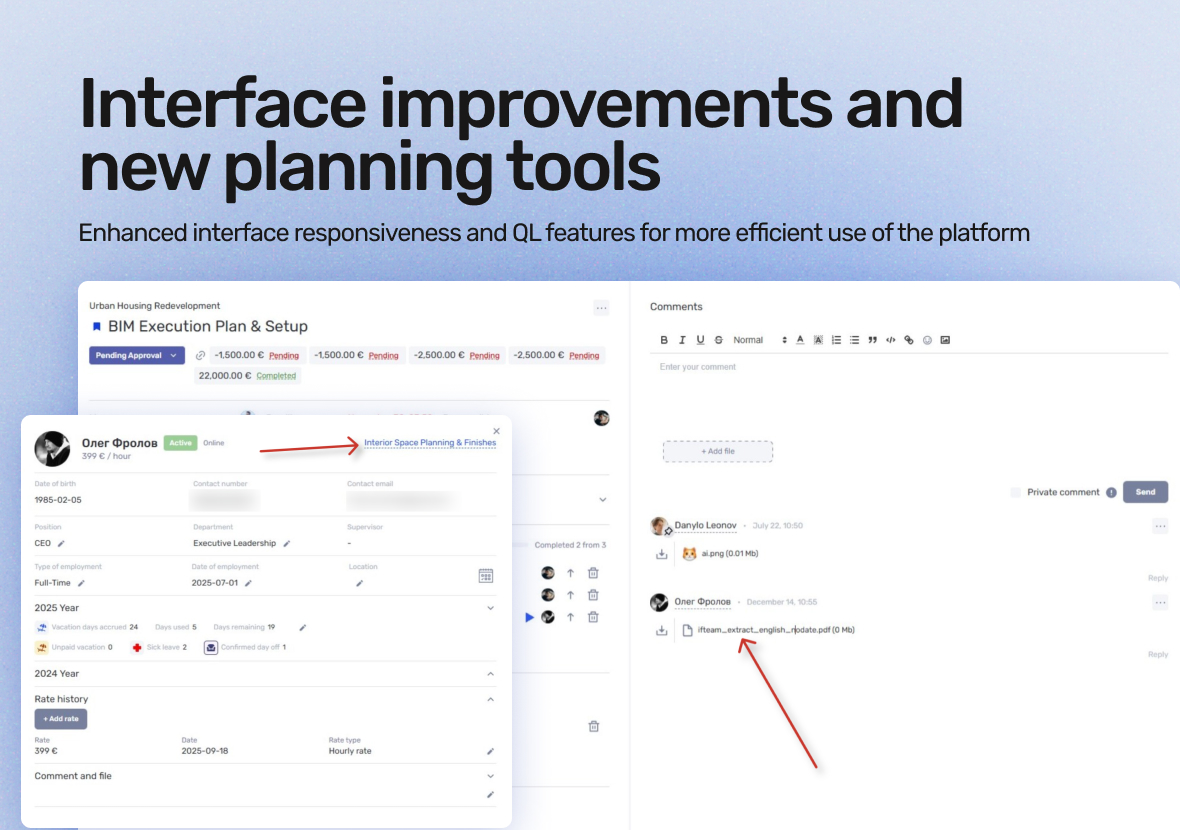Click the Send comment button
Image resolution: width=1180 pixels, height=830 pixels.
(1145, 492)
